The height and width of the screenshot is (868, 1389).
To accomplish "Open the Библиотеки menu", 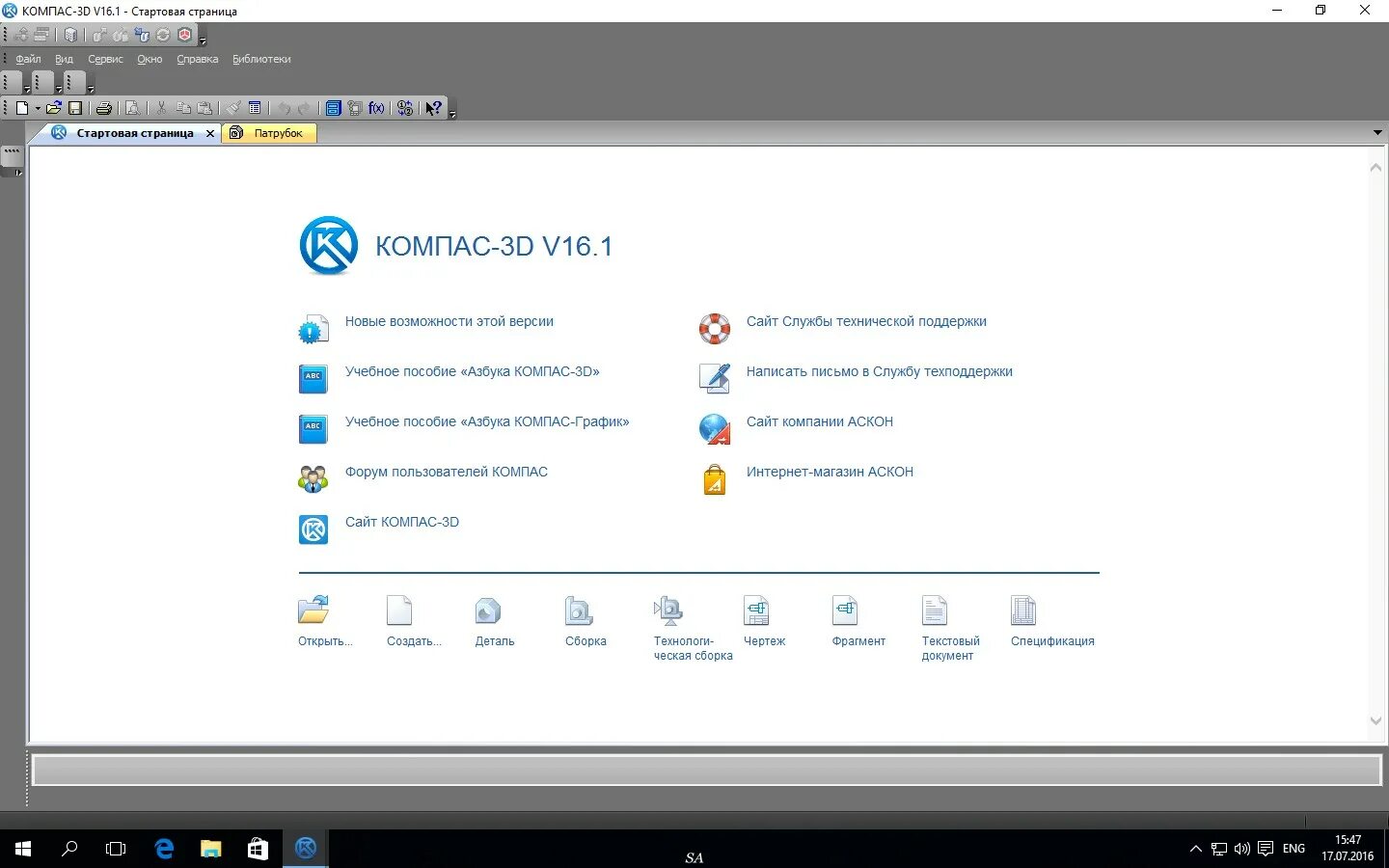I will 261,59.
